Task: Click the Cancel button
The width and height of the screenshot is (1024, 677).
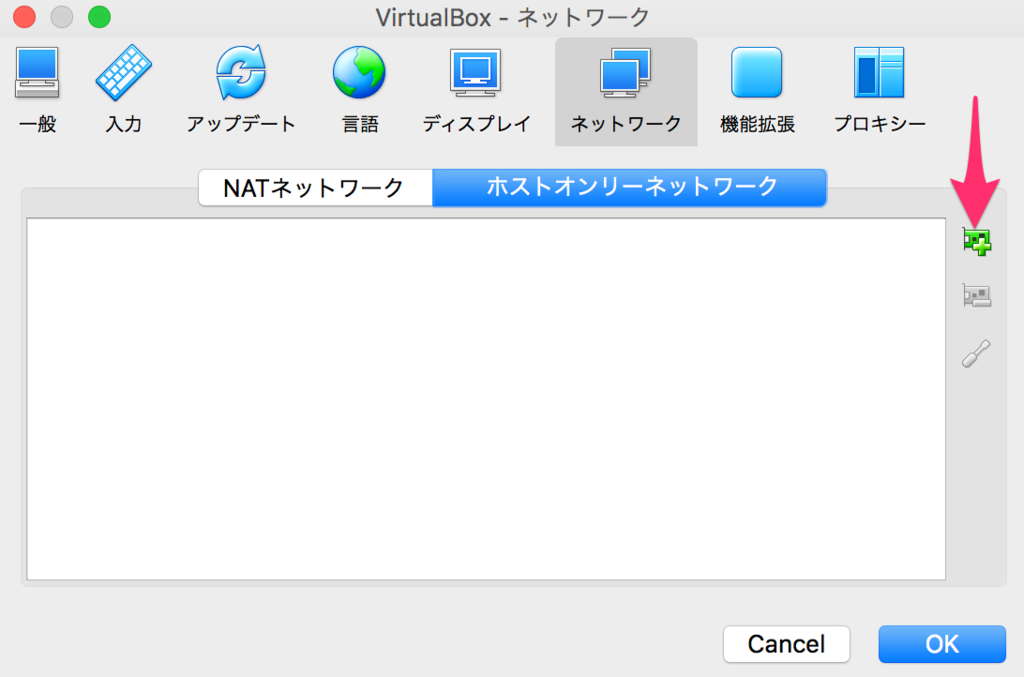Action: tap(786, 644)
